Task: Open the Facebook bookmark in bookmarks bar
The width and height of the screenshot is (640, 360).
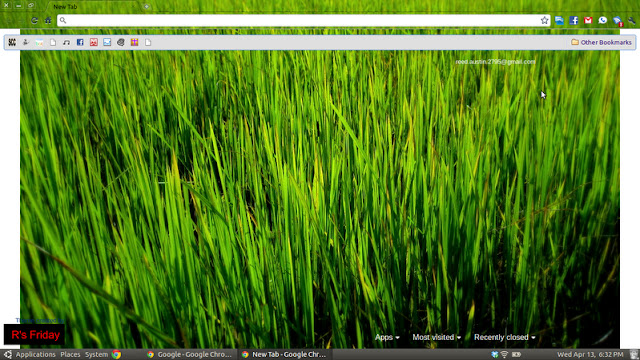Action: [80, 42]
